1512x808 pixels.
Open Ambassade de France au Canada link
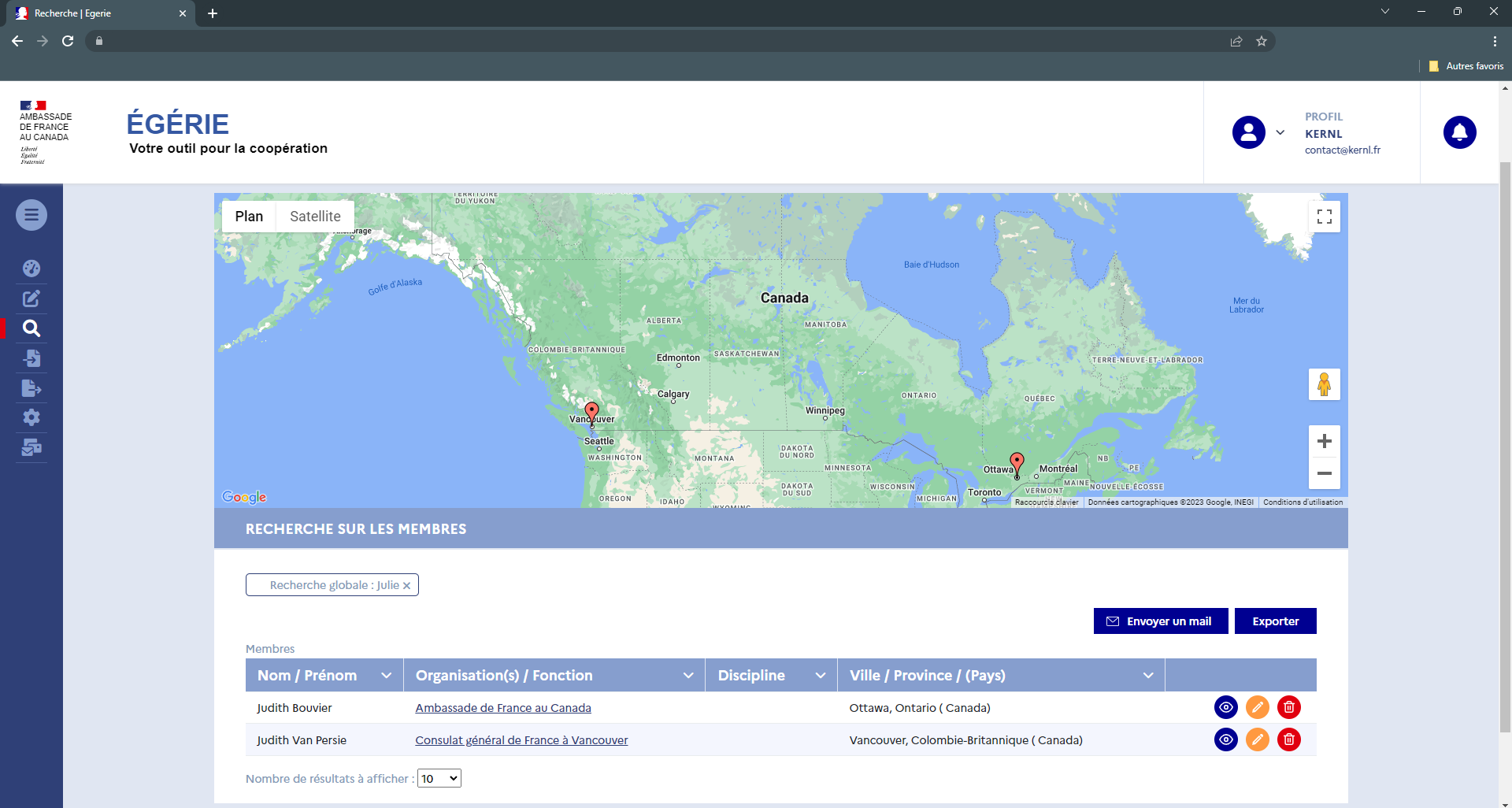[x=503, y=708]
